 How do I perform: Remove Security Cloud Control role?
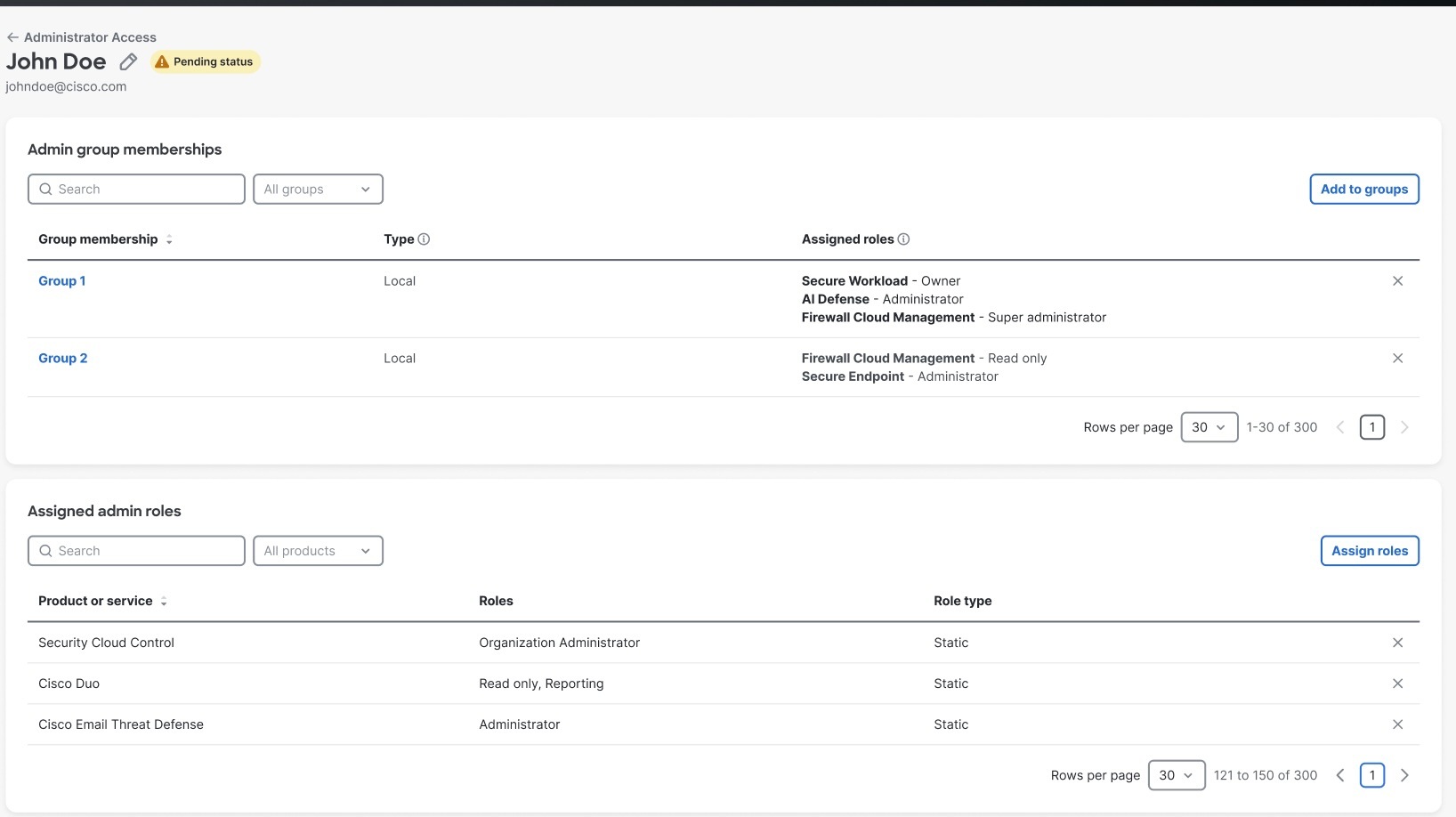click(x=1397, y=643)
